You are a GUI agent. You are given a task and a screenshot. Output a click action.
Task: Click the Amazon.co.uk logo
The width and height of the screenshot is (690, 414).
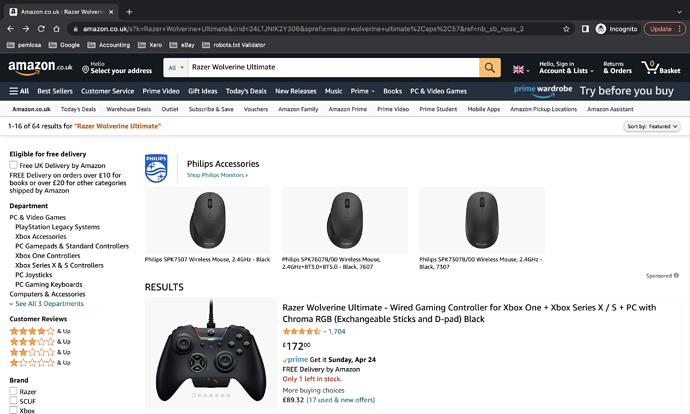tap(38, 68)
